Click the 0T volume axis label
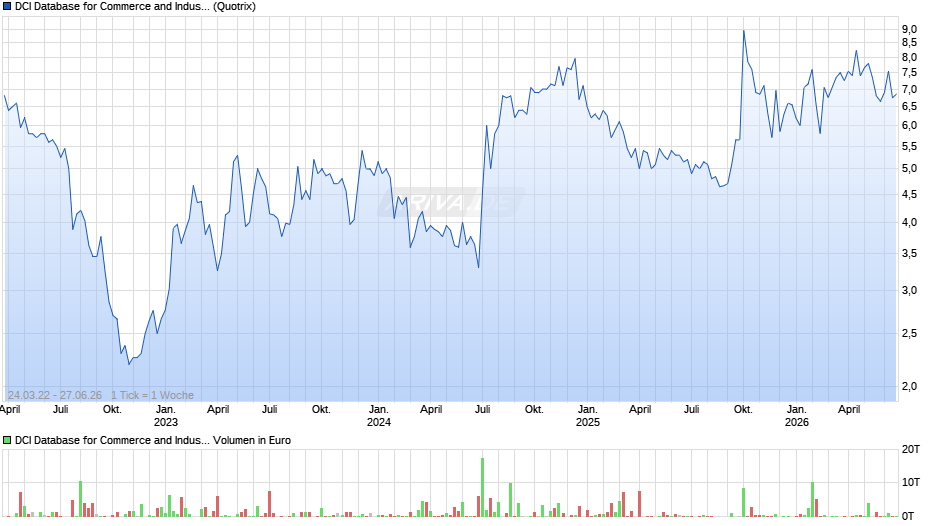 (x=908, y=516)
